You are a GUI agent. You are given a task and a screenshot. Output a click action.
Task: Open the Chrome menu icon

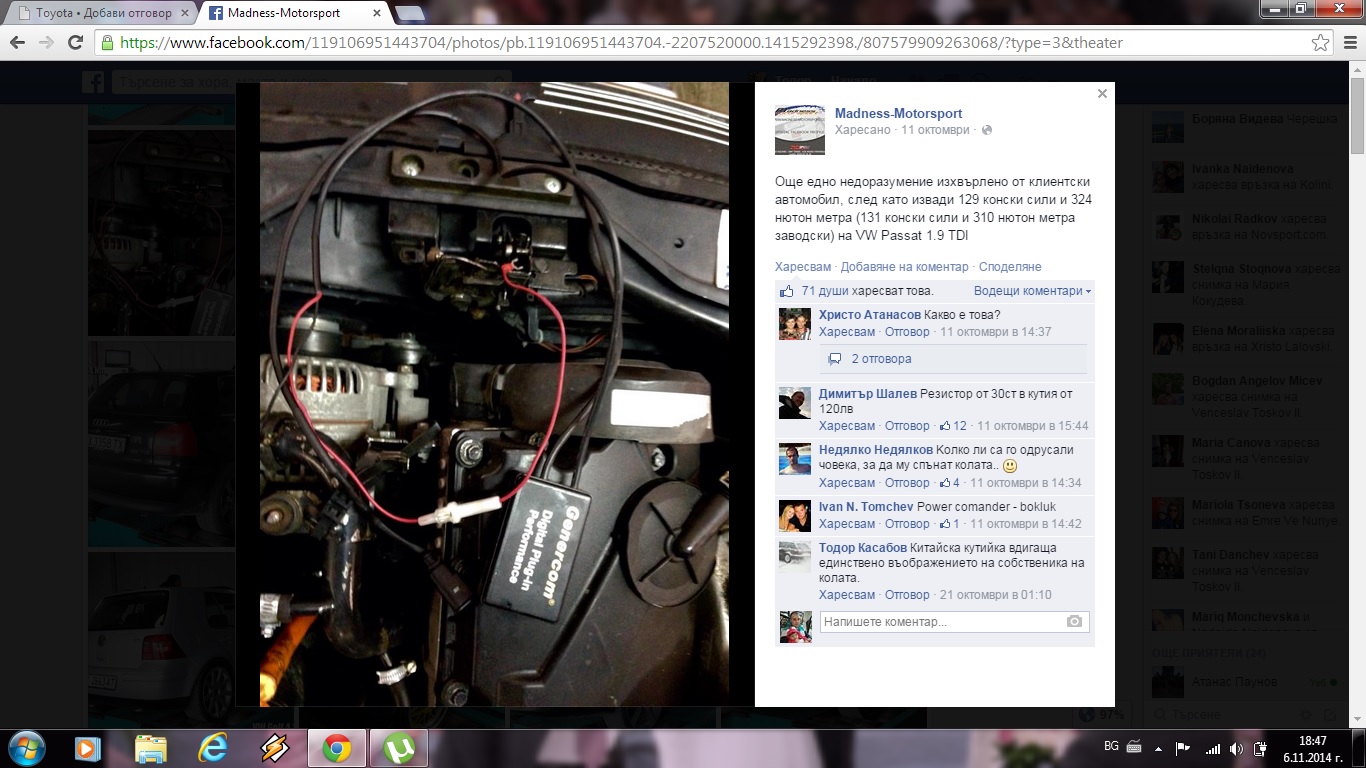tap(1347, 43)
